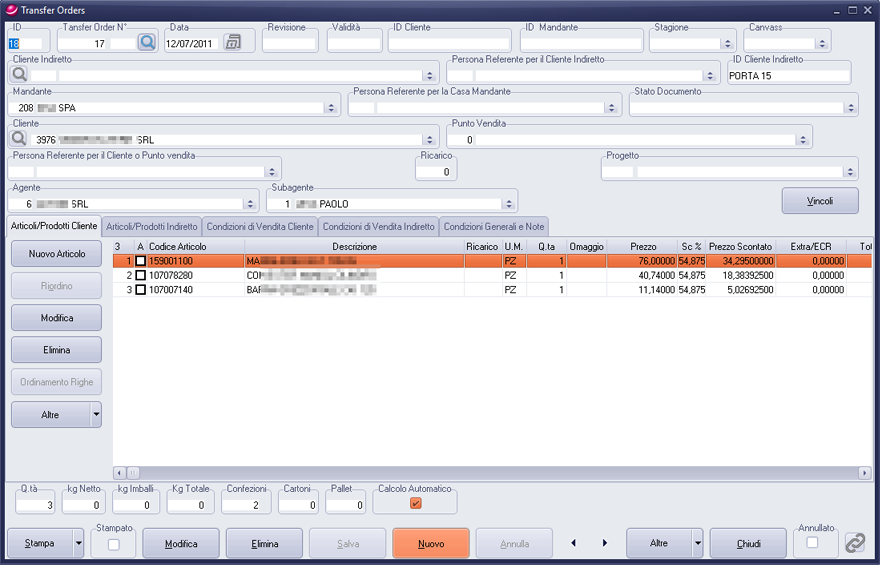Click the Cliente Indiretto search magnifier icon
880x565 pixels.
pyautogui.click(x=19, y=75)
